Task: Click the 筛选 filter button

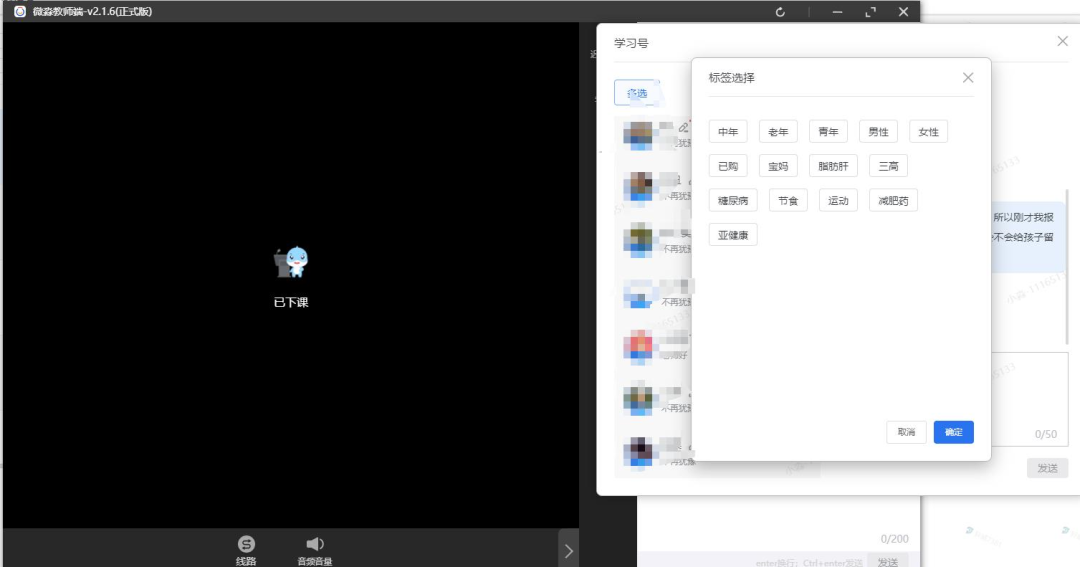Action: pyautogui.click(x=637, y=93)
